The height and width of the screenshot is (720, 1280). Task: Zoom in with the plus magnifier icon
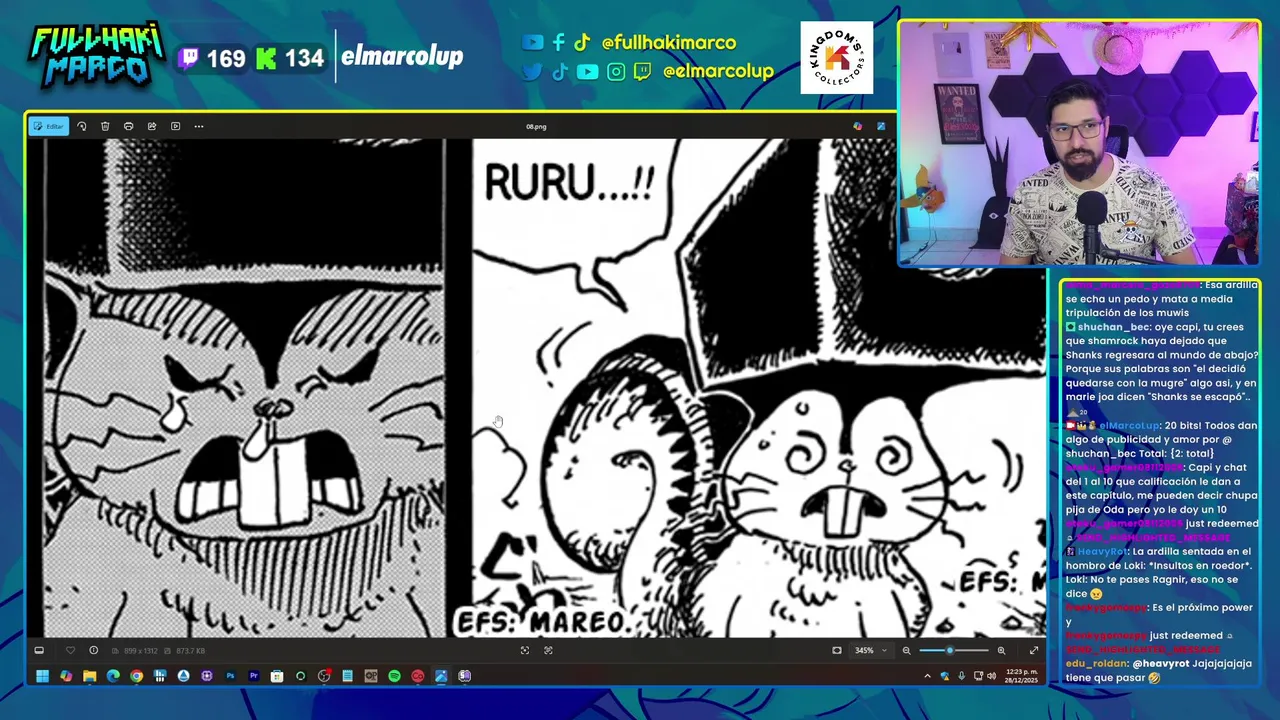click(x=1001, y=650)
